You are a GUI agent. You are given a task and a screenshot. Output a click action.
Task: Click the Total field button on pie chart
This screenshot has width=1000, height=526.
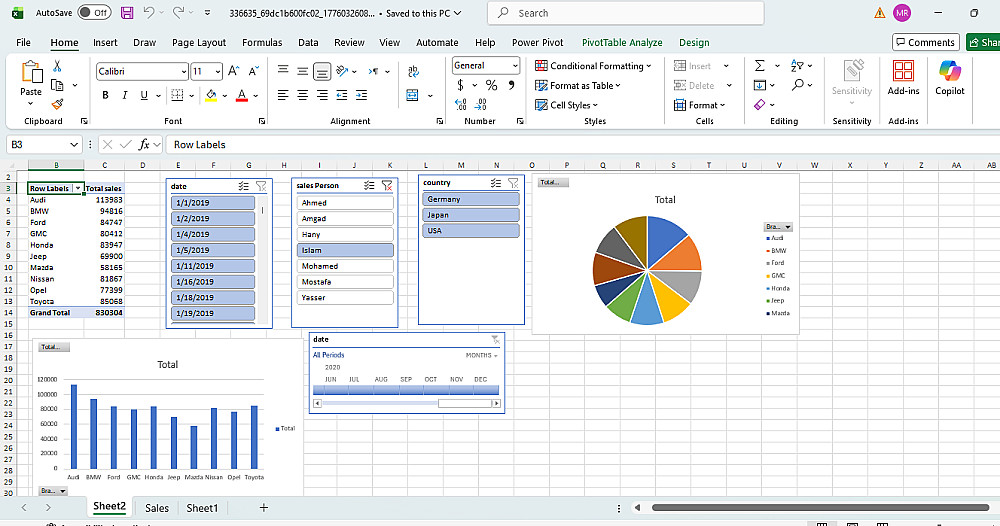(553, 182)
